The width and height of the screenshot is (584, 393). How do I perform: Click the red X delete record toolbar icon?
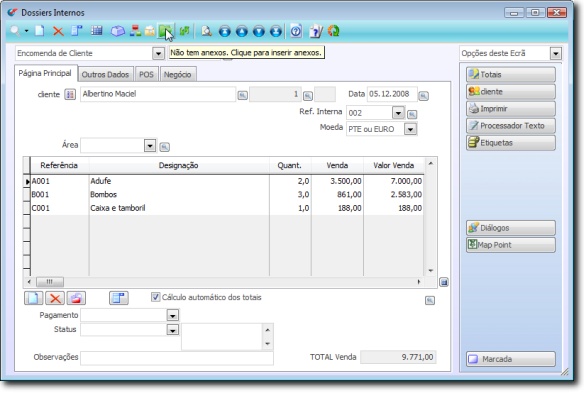pos(58,31)
